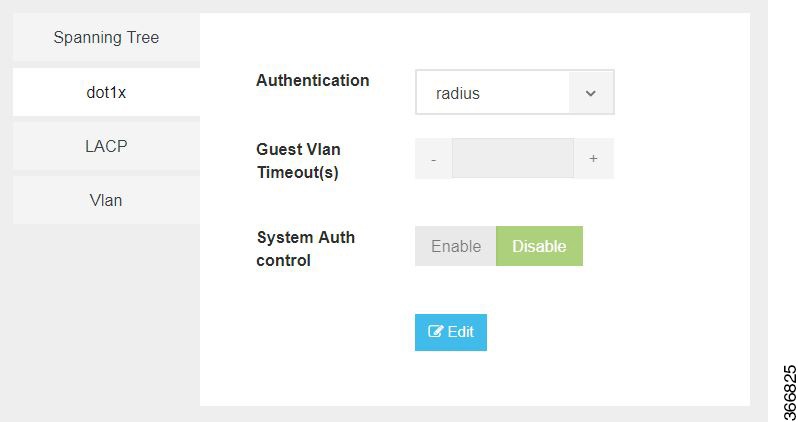798x422 pixels.
Task: Decrease Guest Vlan Timeout with the minus button
Action: click(434, 159)
